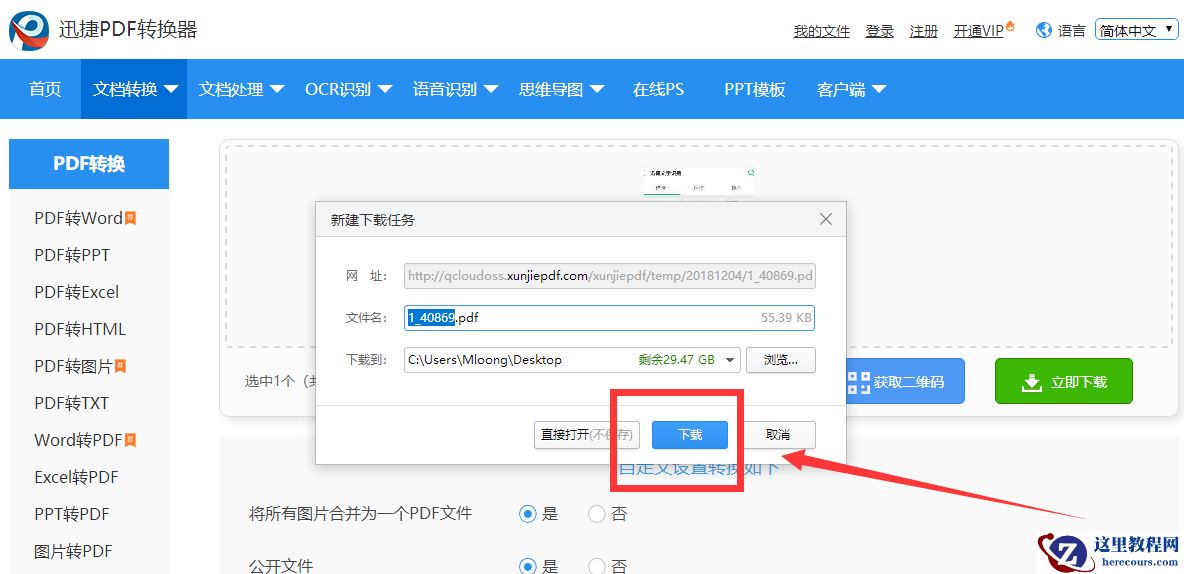Screen dimensions: 1184x574
Task: Click 直接打开 (不保存) button
Action: click(x=587, y=435)
